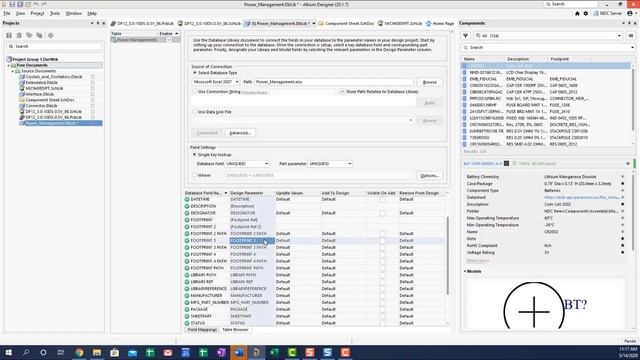Switch to the Home Page tab
640x360 pixels.
(x=440, y=24)
